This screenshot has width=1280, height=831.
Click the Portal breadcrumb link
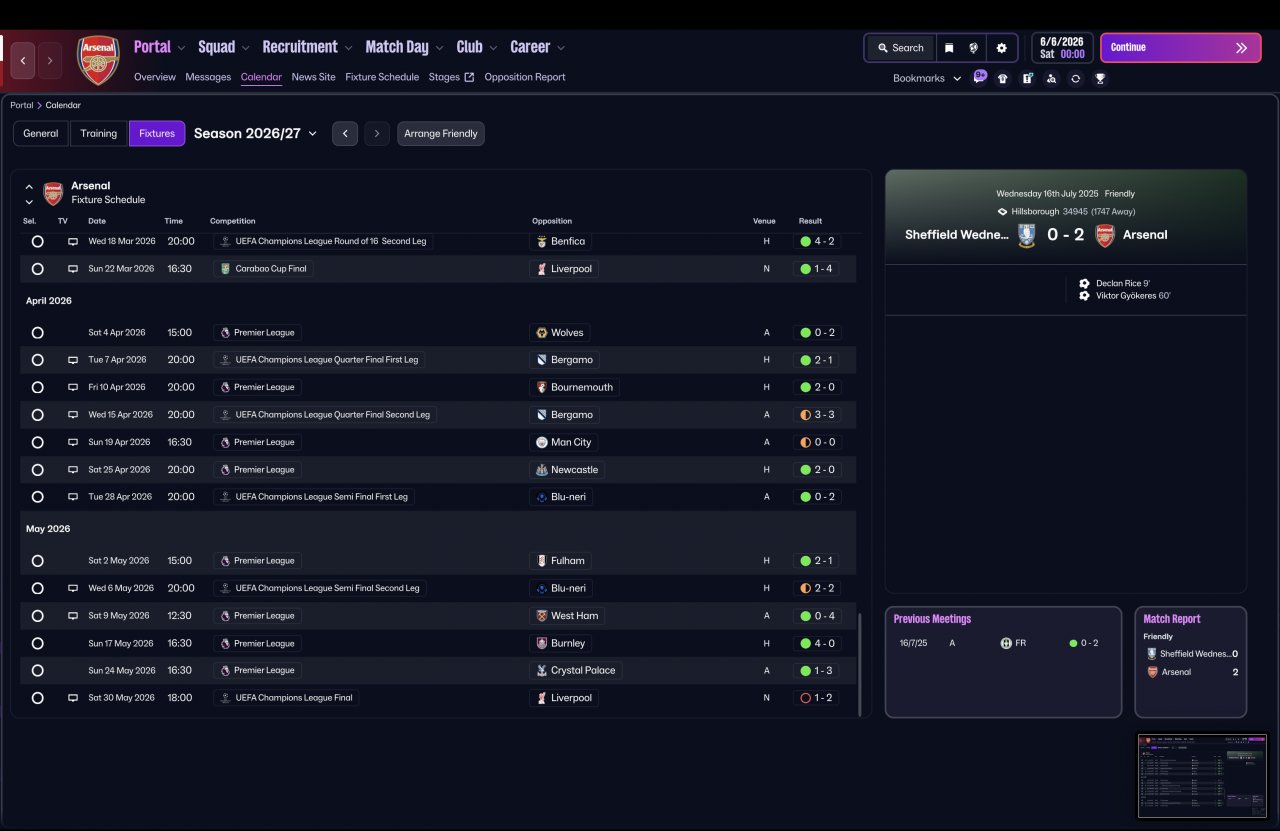point(22,105)
